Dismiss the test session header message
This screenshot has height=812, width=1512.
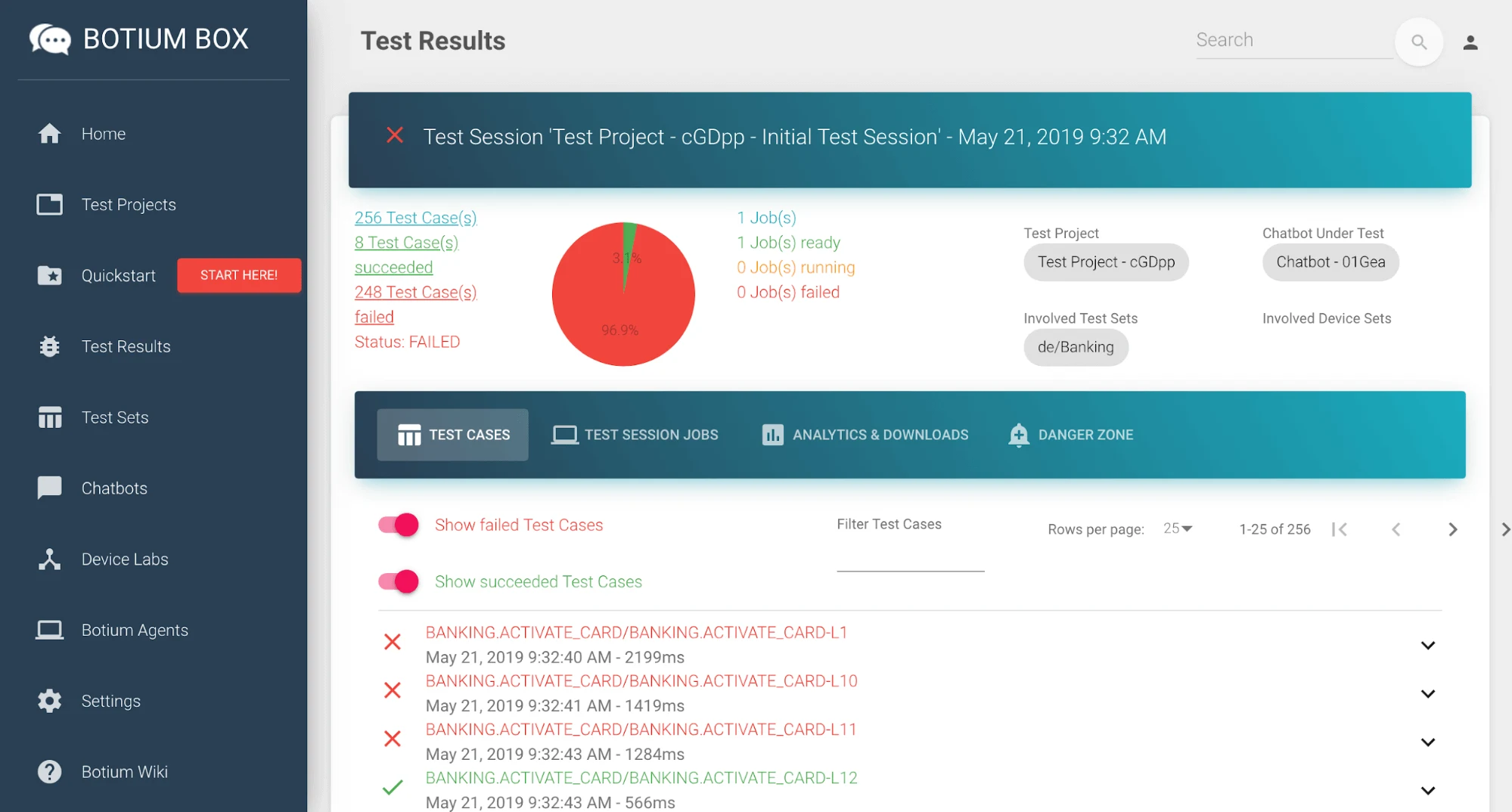tap(395, 136)
